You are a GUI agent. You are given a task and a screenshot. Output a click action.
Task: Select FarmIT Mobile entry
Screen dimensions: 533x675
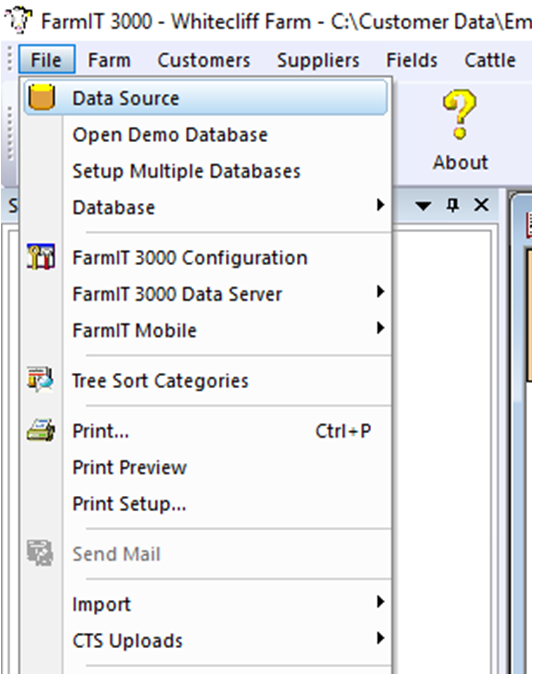(206, 330)
